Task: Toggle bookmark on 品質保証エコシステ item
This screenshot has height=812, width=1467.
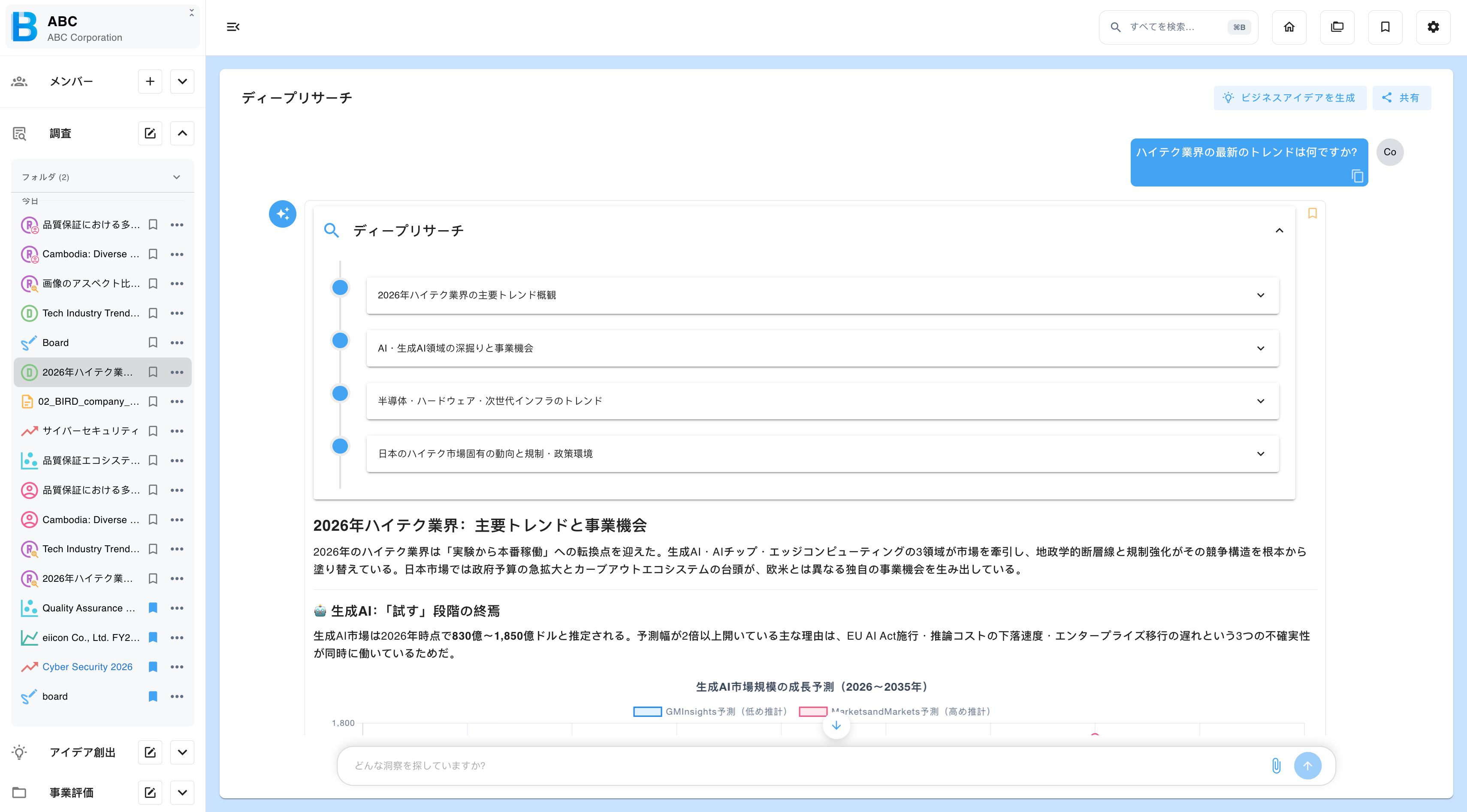Action: [153, 460]
